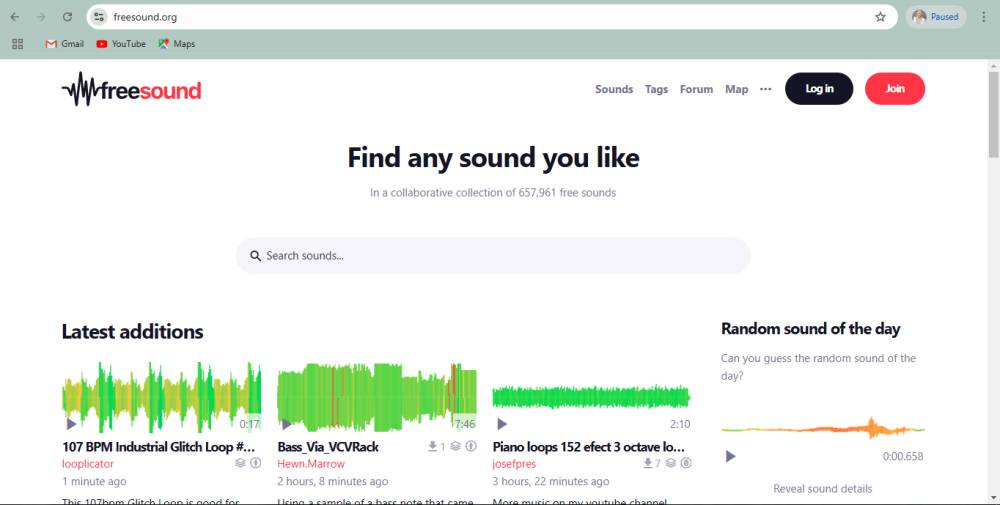
Task: Click the pack icon on Bass_Via_VCVRack
Action: (x=455, y=446)
